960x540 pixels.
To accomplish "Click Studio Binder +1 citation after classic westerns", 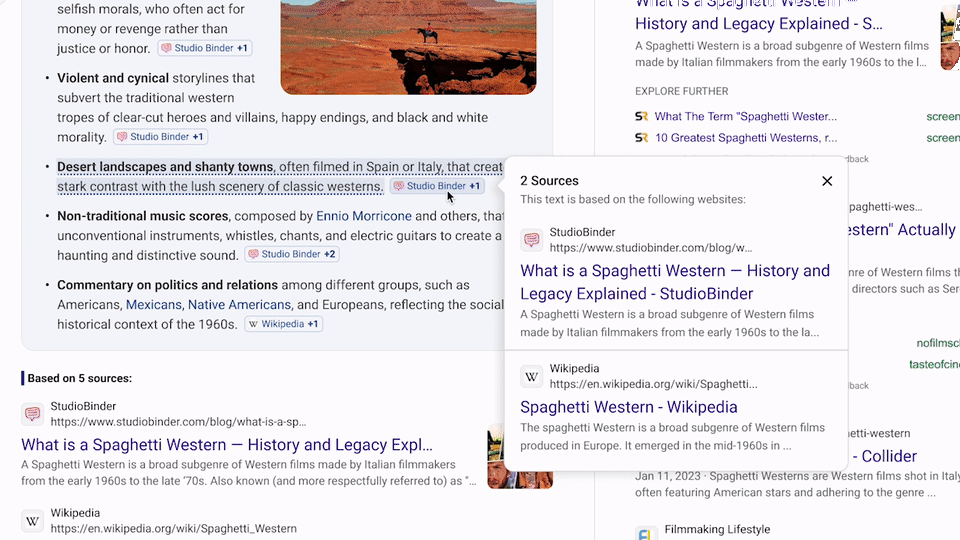I will (x=437, y=186).
